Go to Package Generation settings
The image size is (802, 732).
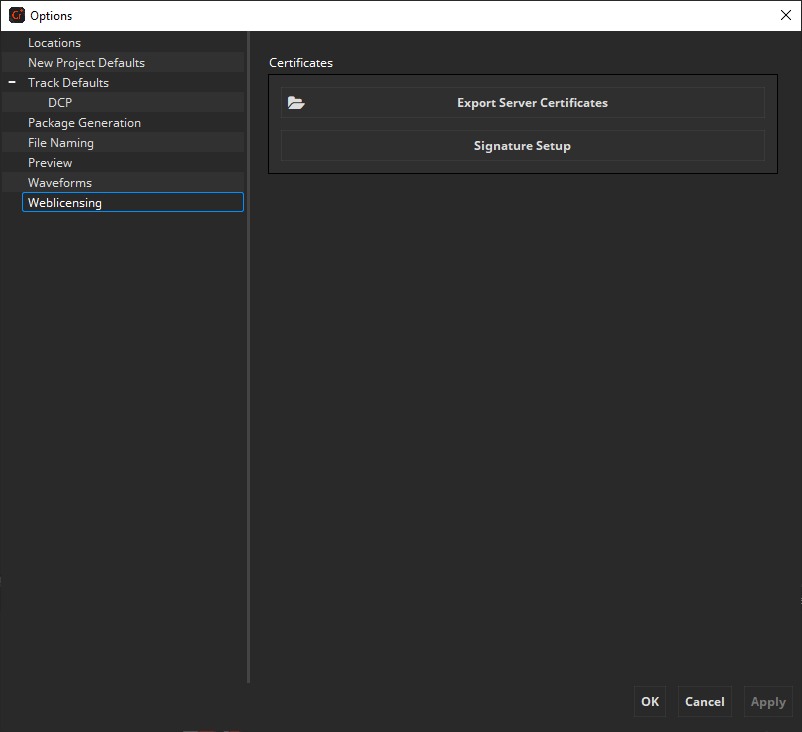pyautogui.click(x=84, y=123)
